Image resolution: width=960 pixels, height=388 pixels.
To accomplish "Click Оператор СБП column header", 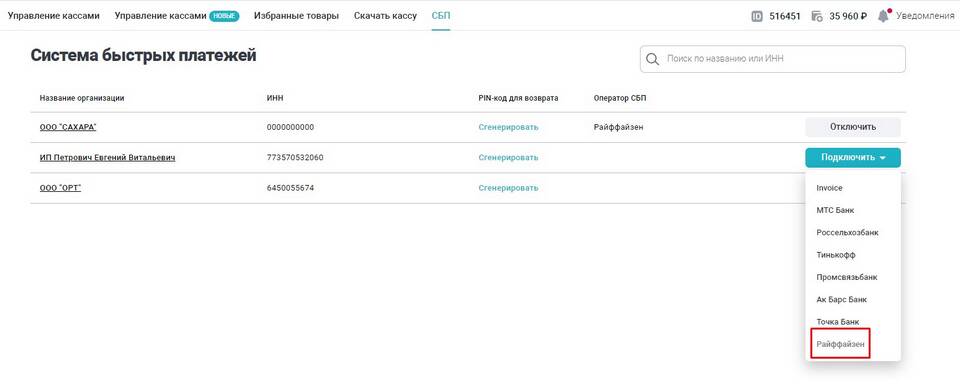I will (620, 98).
